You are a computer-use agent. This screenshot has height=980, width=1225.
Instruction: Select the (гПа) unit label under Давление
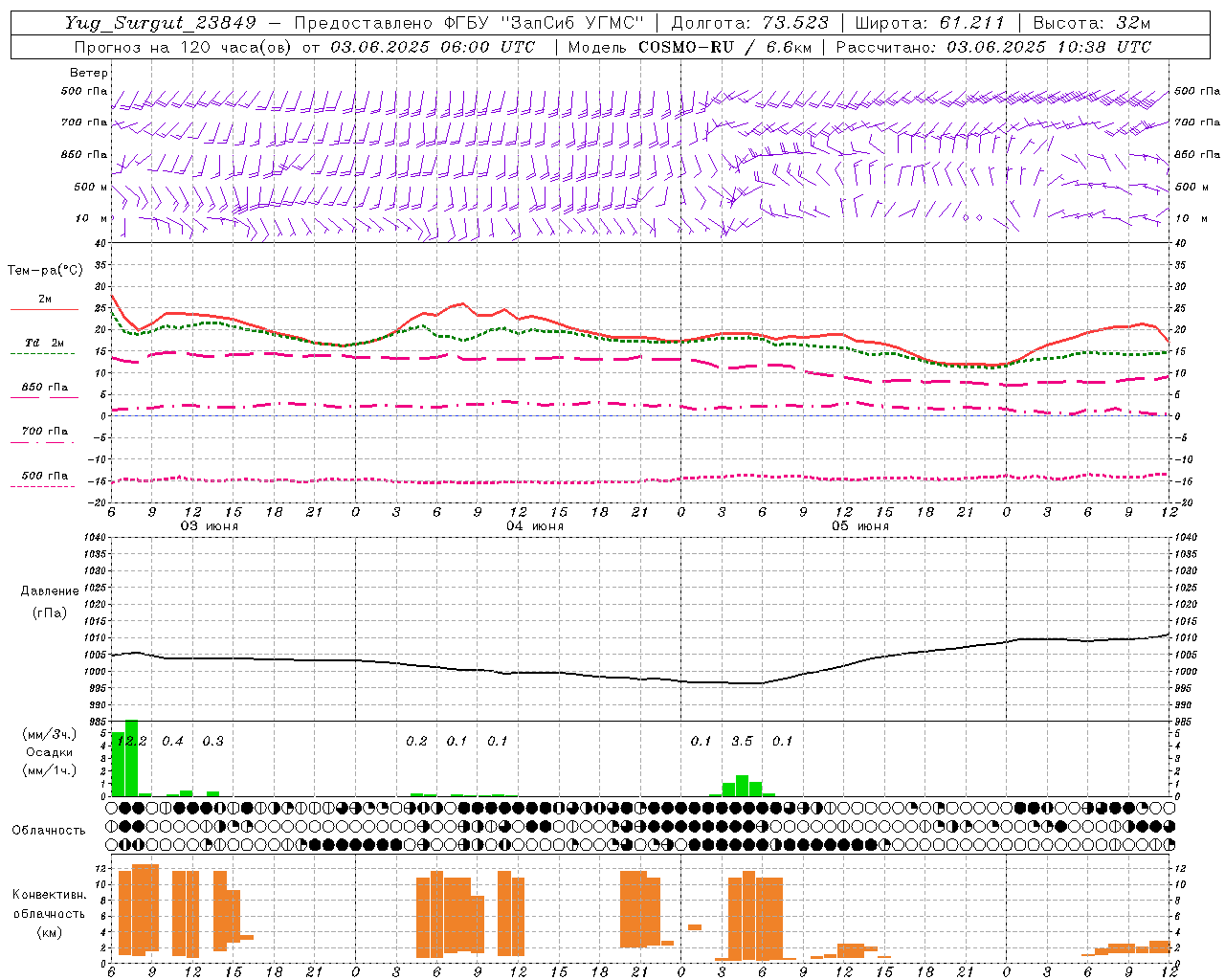point(50,613)
